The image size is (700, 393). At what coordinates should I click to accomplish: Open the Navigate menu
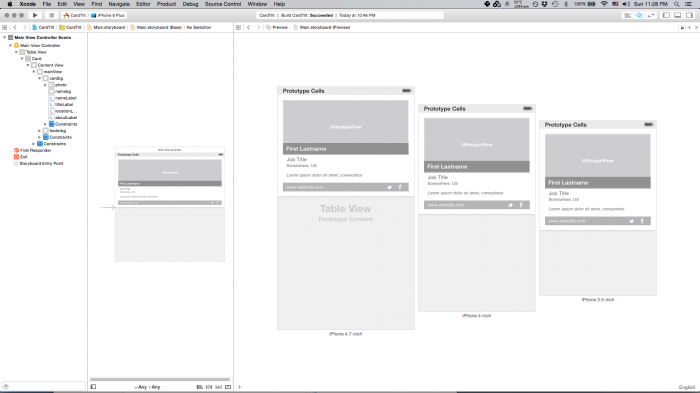119,4
